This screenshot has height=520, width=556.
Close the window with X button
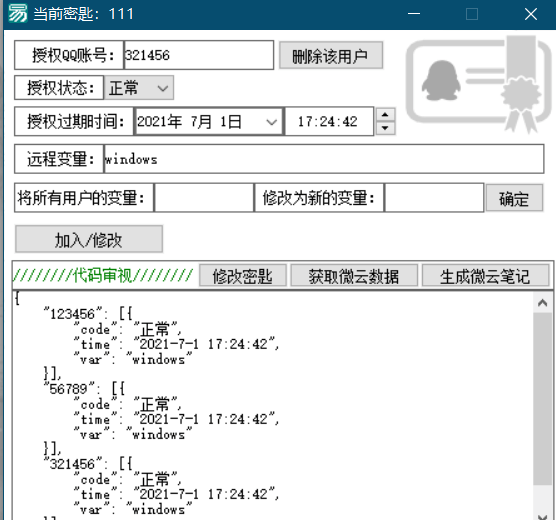(531, 14)
